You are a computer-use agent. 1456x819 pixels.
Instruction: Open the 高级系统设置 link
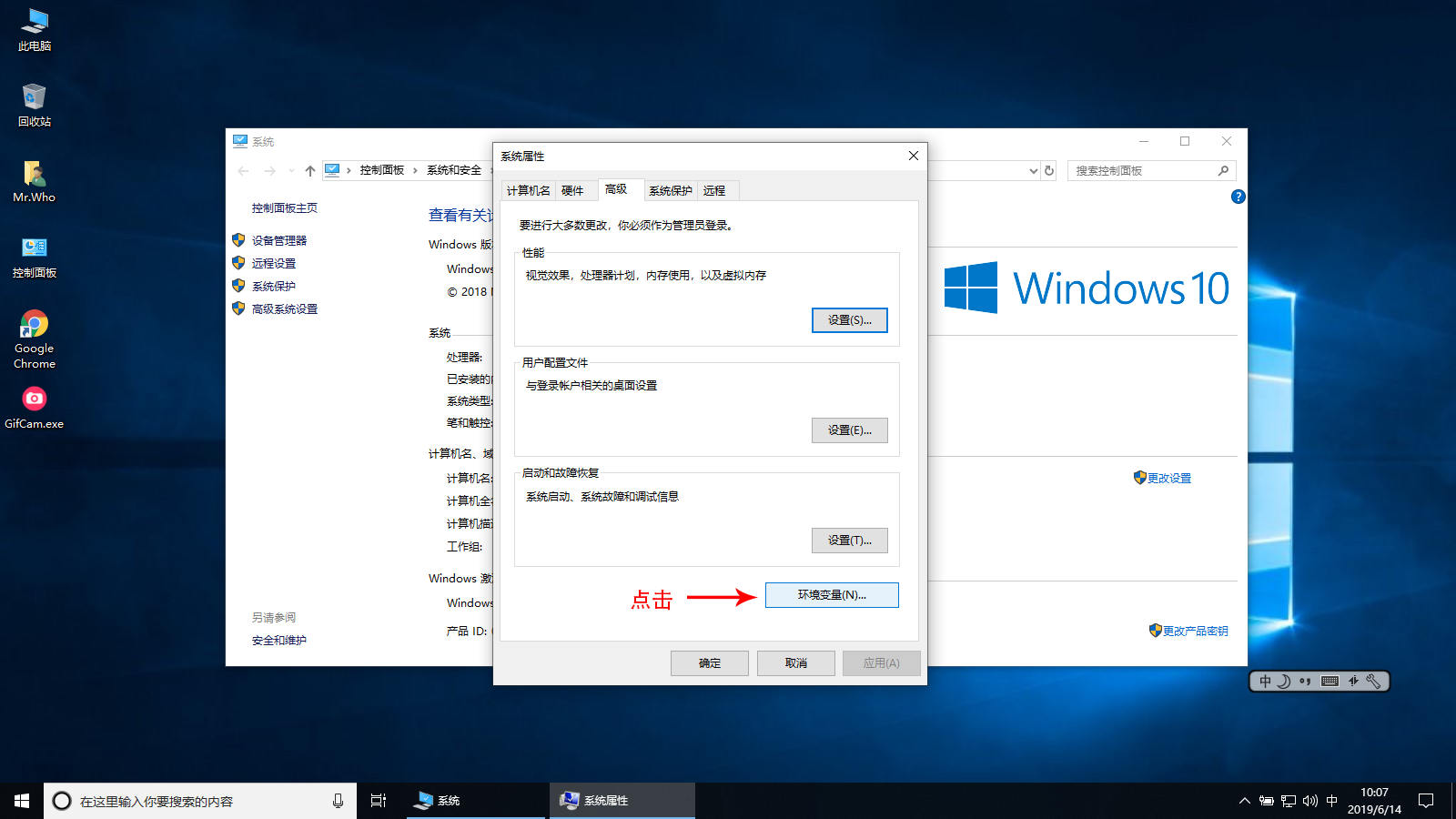(285, 308)
